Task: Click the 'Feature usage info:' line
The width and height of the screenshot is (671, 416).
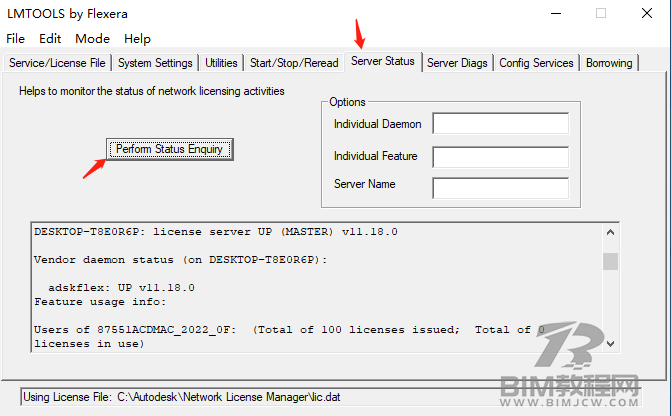Action: (x=100, y=302)
